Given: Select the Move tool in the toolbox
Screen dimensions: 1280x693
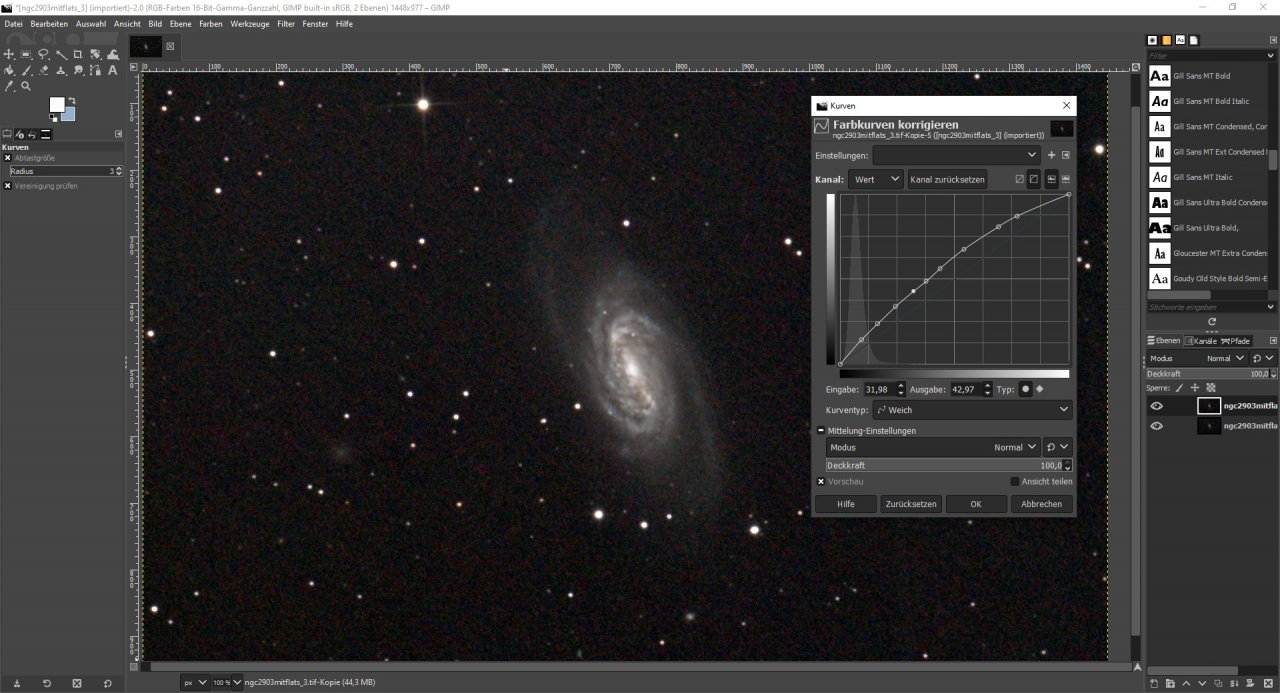Looking at the screenshot, I should 9,55.
